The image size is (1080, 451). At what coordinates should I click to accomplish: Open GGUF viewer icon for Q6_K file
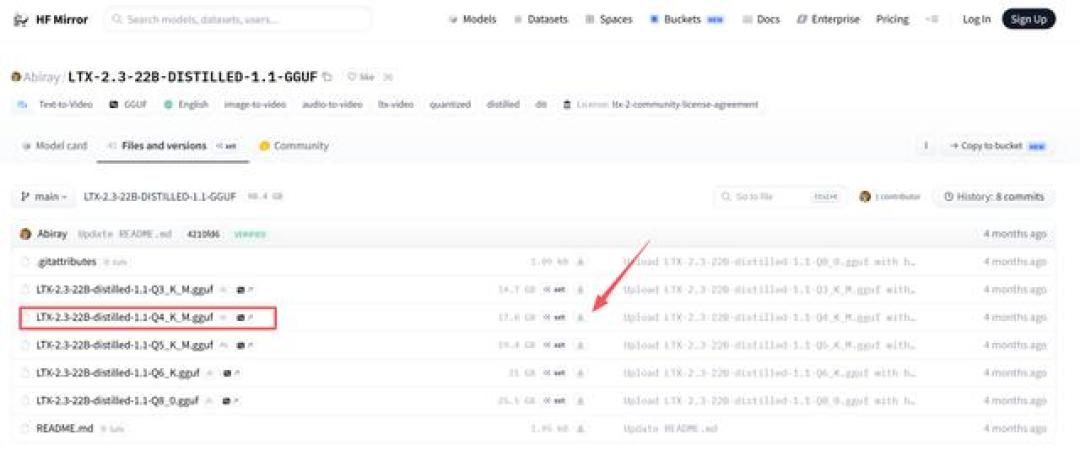[231, 373]
